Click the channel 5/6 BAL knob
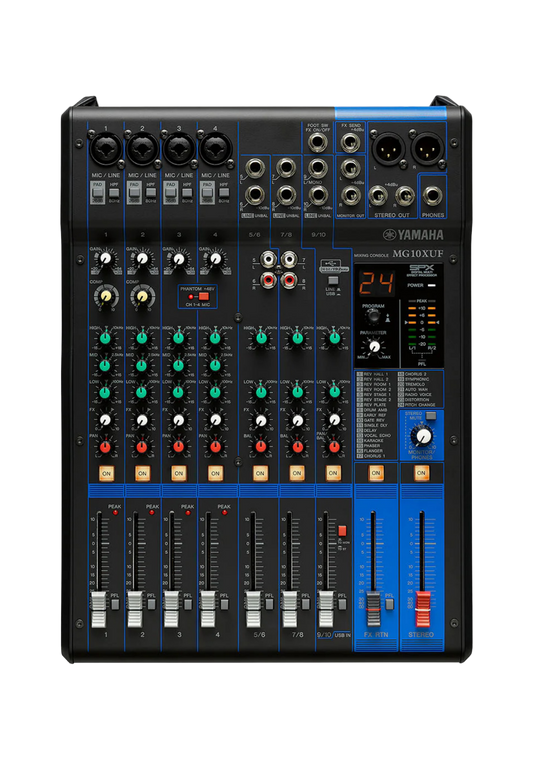Viewport: 533px width, 759px height. tap(261, 446)
